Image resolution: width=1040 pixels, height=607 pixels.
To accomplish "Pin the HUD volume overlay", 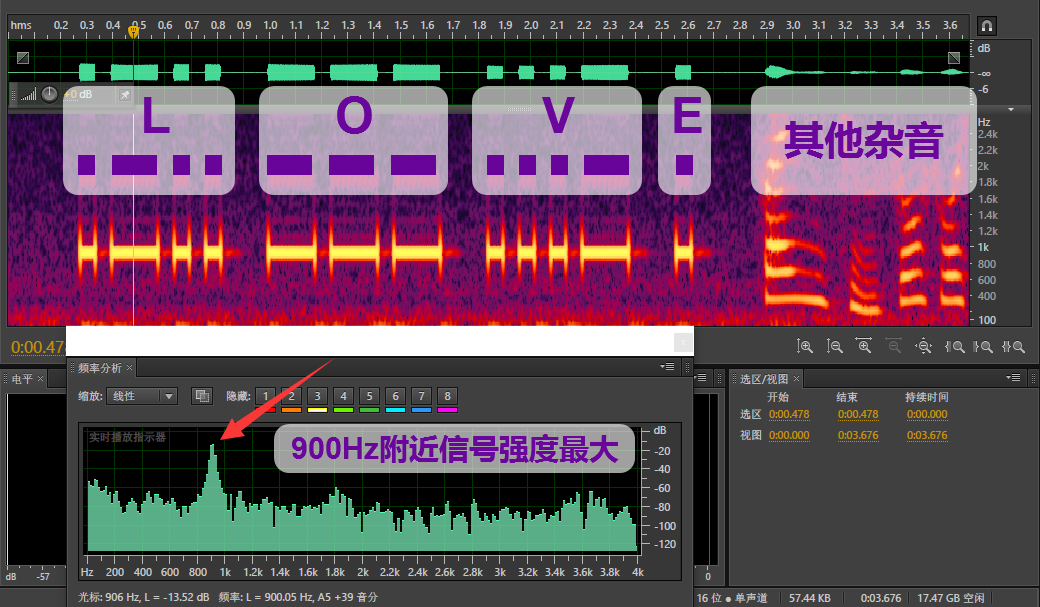I will click(x=125, y=95).
